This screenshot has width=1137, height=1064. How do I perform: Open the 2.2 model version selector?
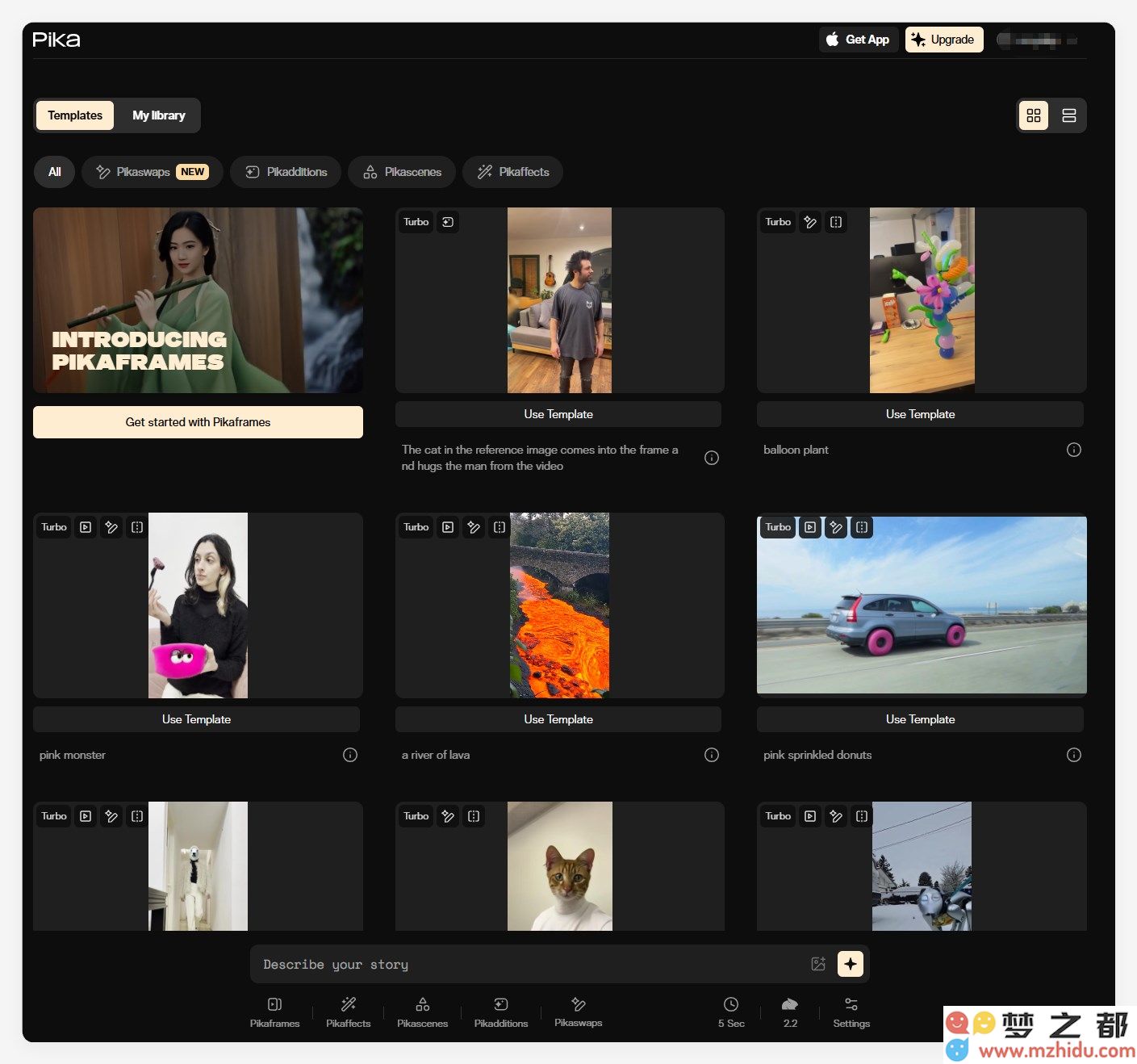pos(790,1012)
